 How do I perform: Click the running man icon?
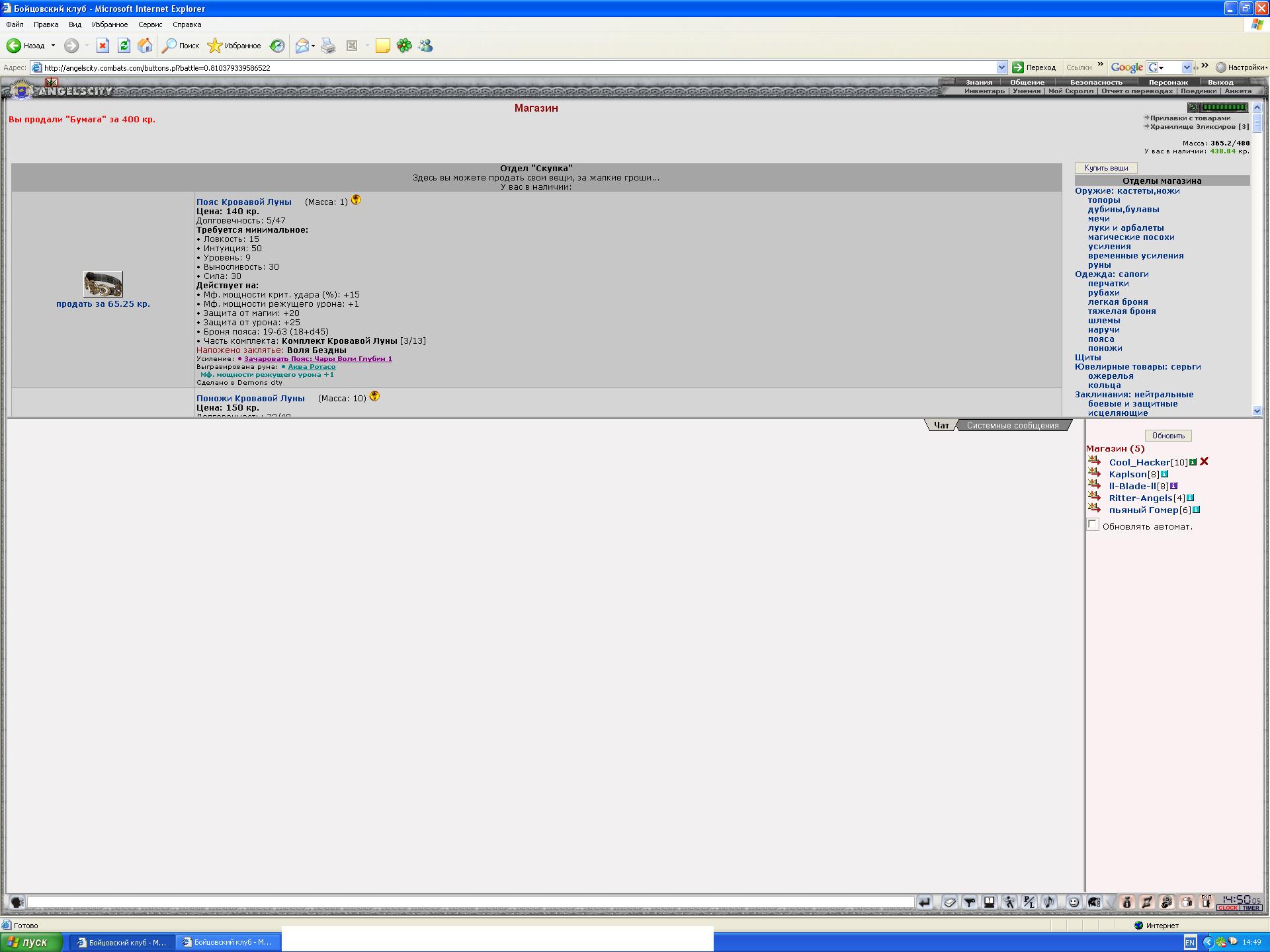[1009, 902]
